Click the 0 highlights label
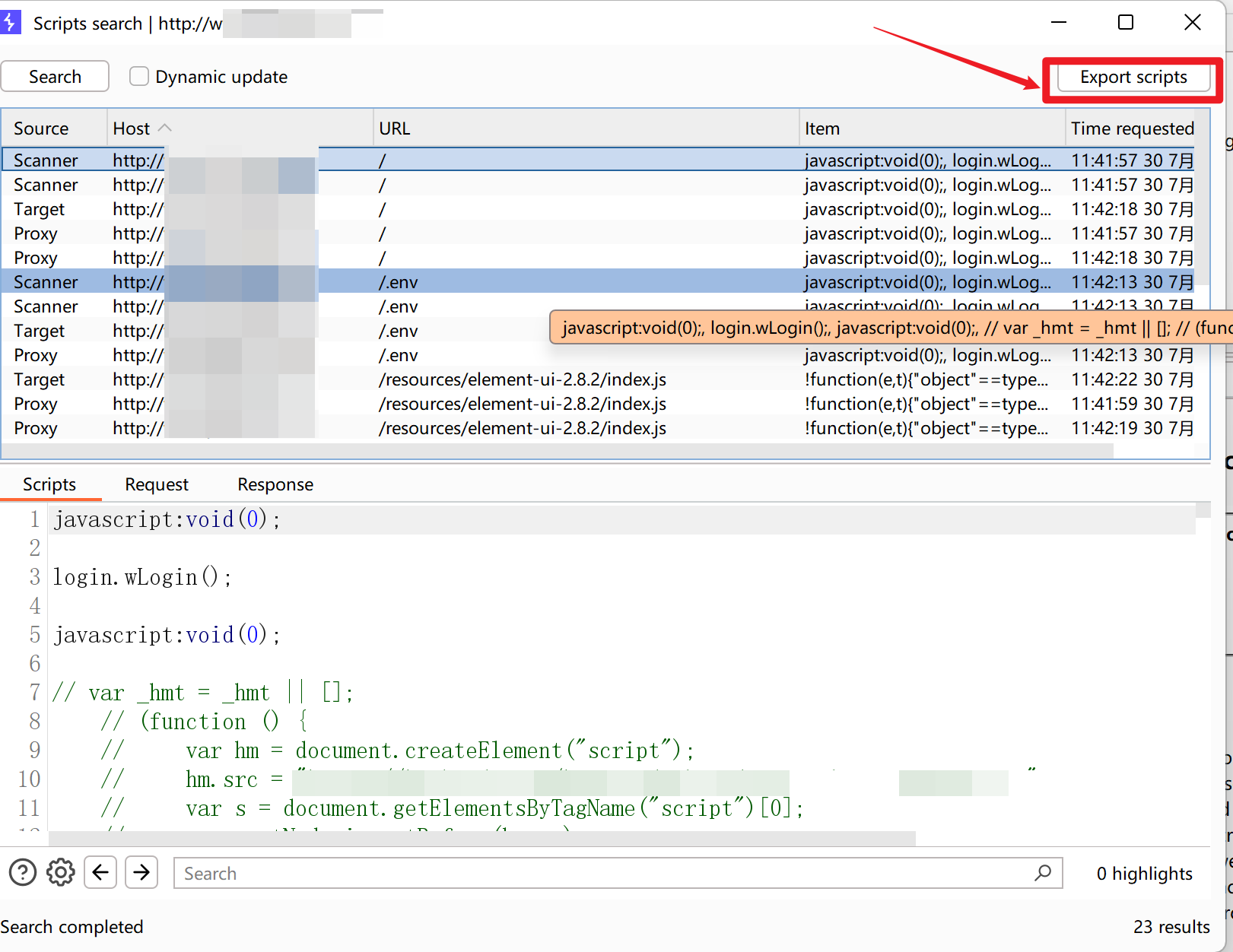The image size is (1233, 952). pyautogui.click(x=1144, y=874)
